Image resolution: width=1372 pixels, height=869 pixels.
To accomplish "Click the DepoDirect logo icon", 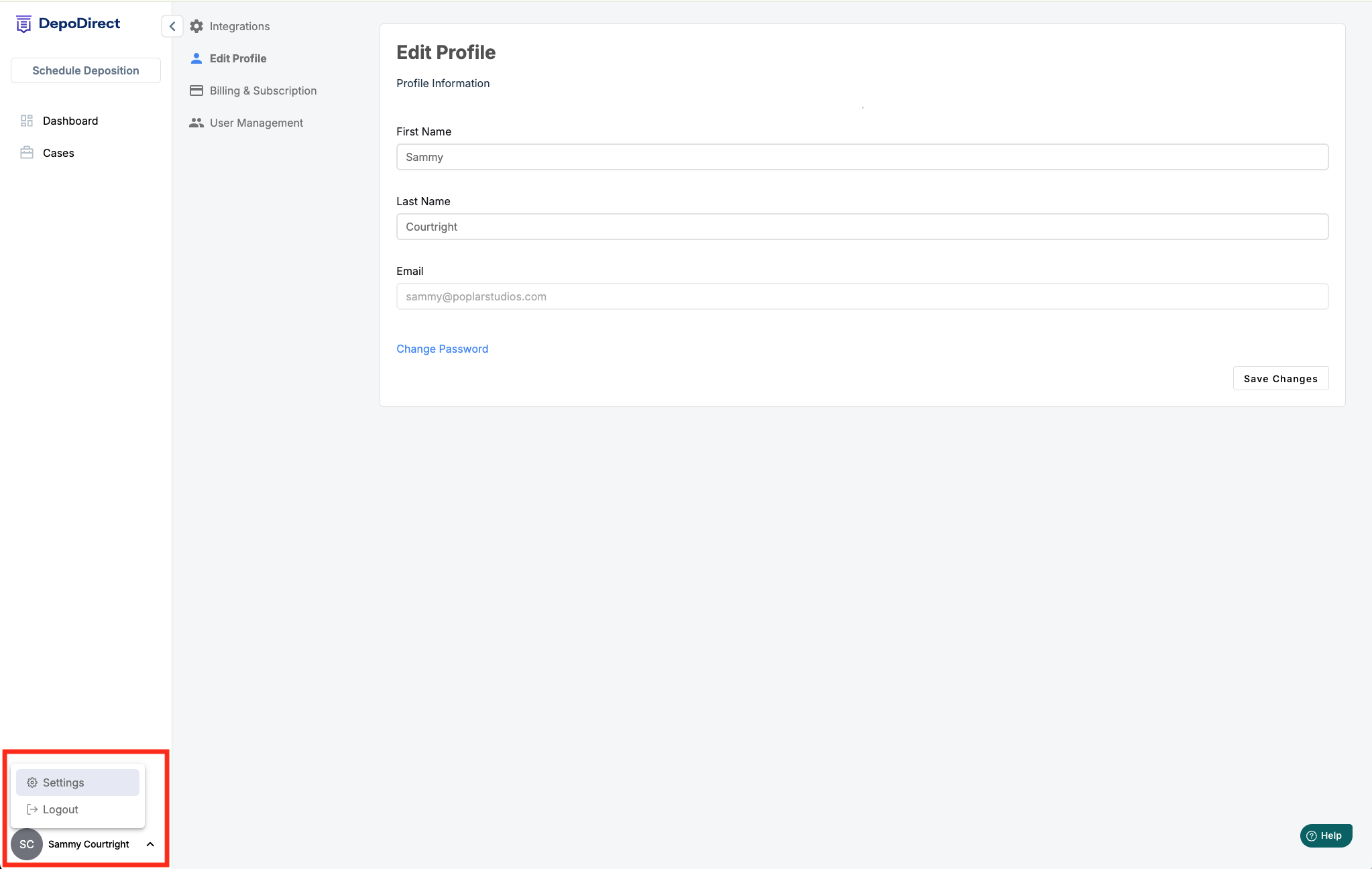I will coord(23,24).
